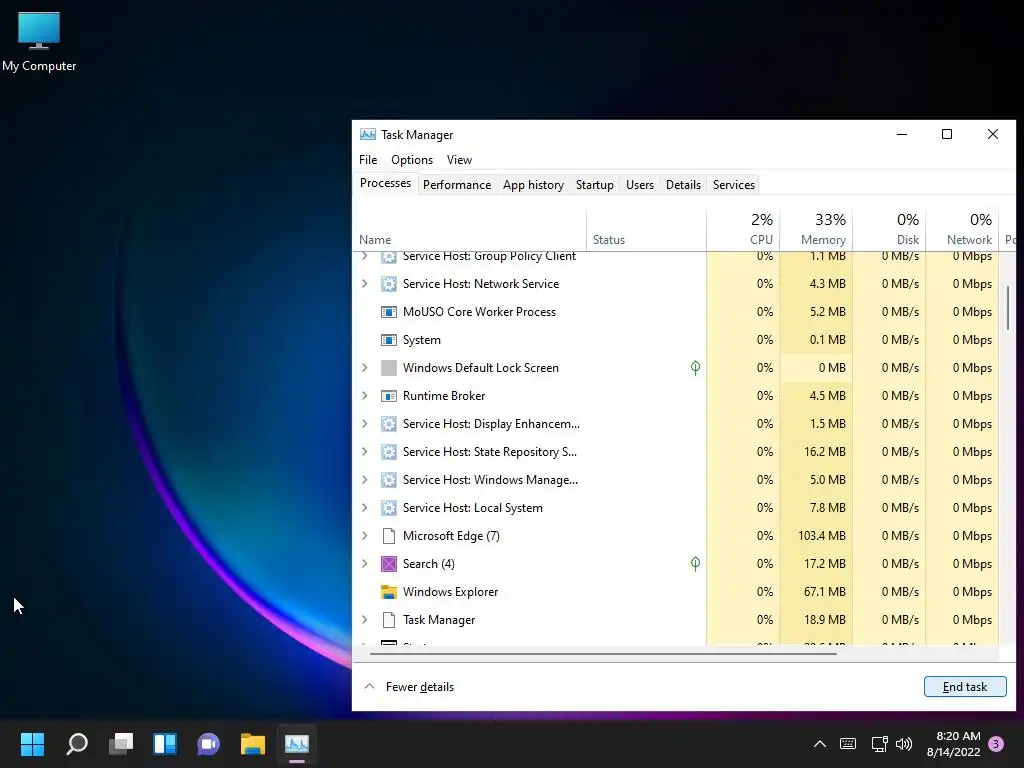The image size is (1024, 768).
Task: Click the Task Manager taskbar icon
Action: coord(296,743)
